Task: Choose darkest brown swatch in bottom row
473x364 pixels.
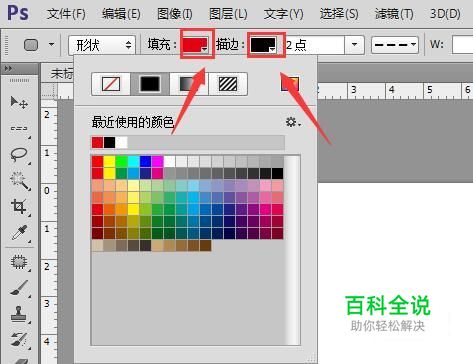Action: pos(205,246)
